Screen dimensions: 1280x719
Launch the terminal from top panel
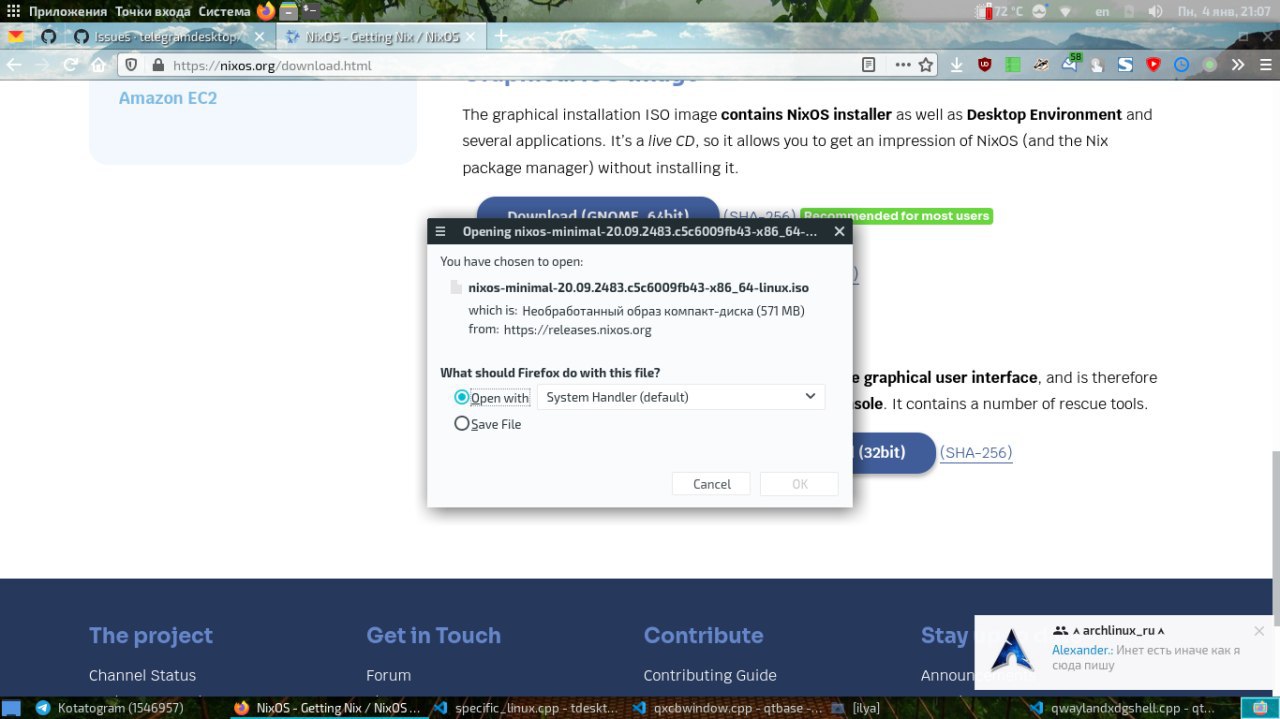[311, 11]
